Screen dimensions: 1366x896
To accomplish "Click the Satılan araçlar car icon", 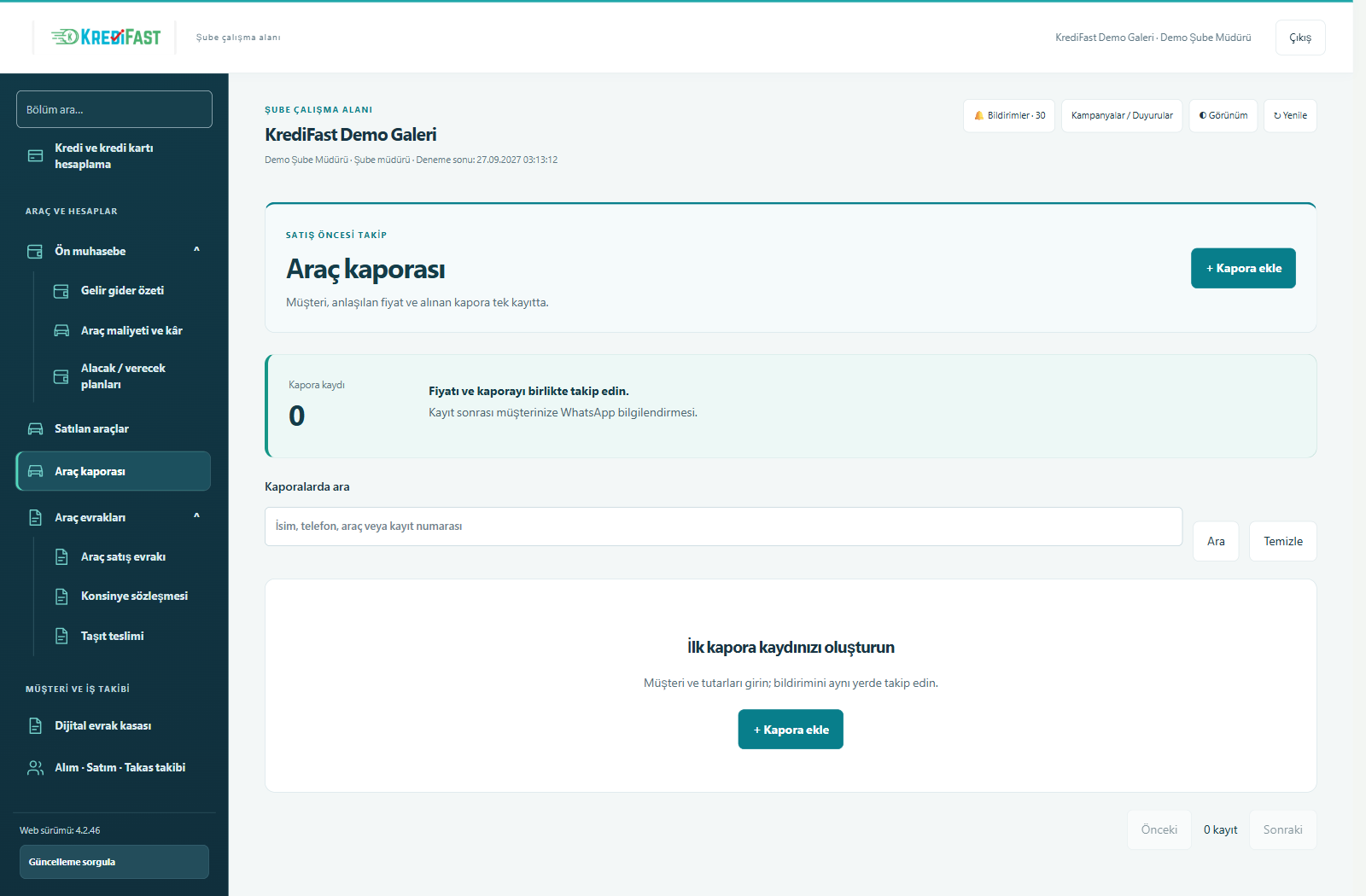I will pos(35,428).
